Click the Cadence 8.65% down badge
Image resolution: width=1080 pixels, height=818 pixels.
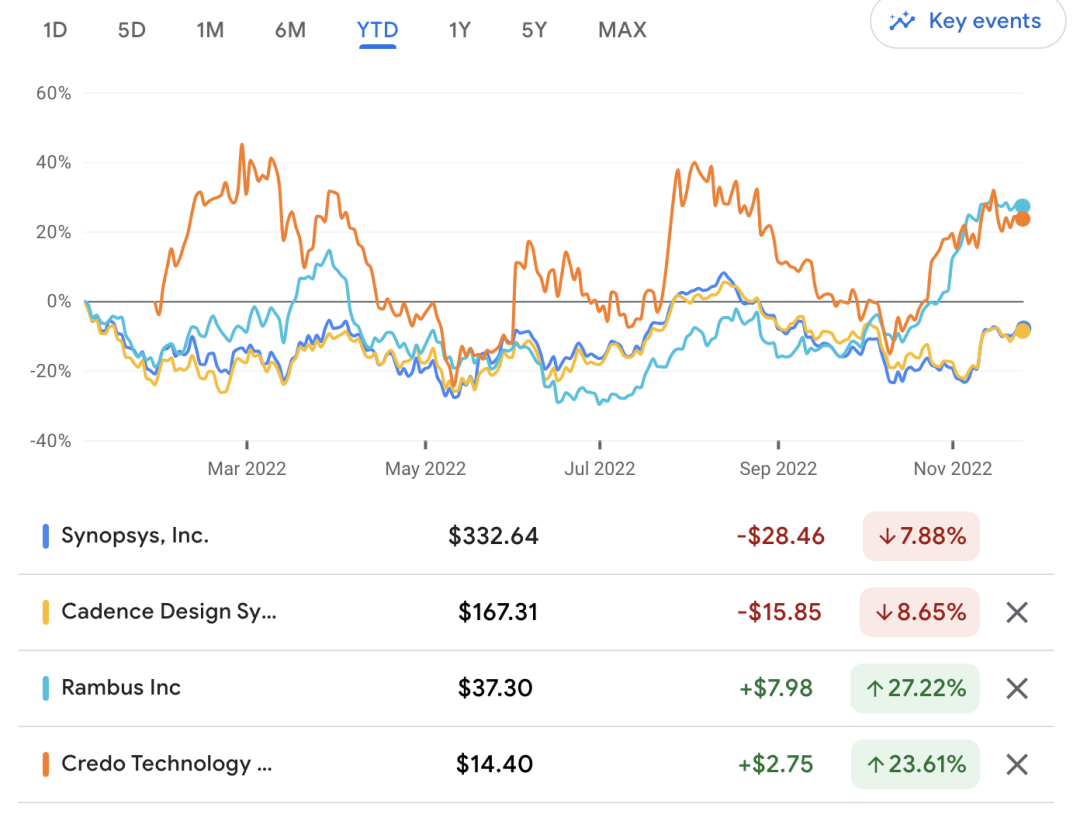click(920, 612)
